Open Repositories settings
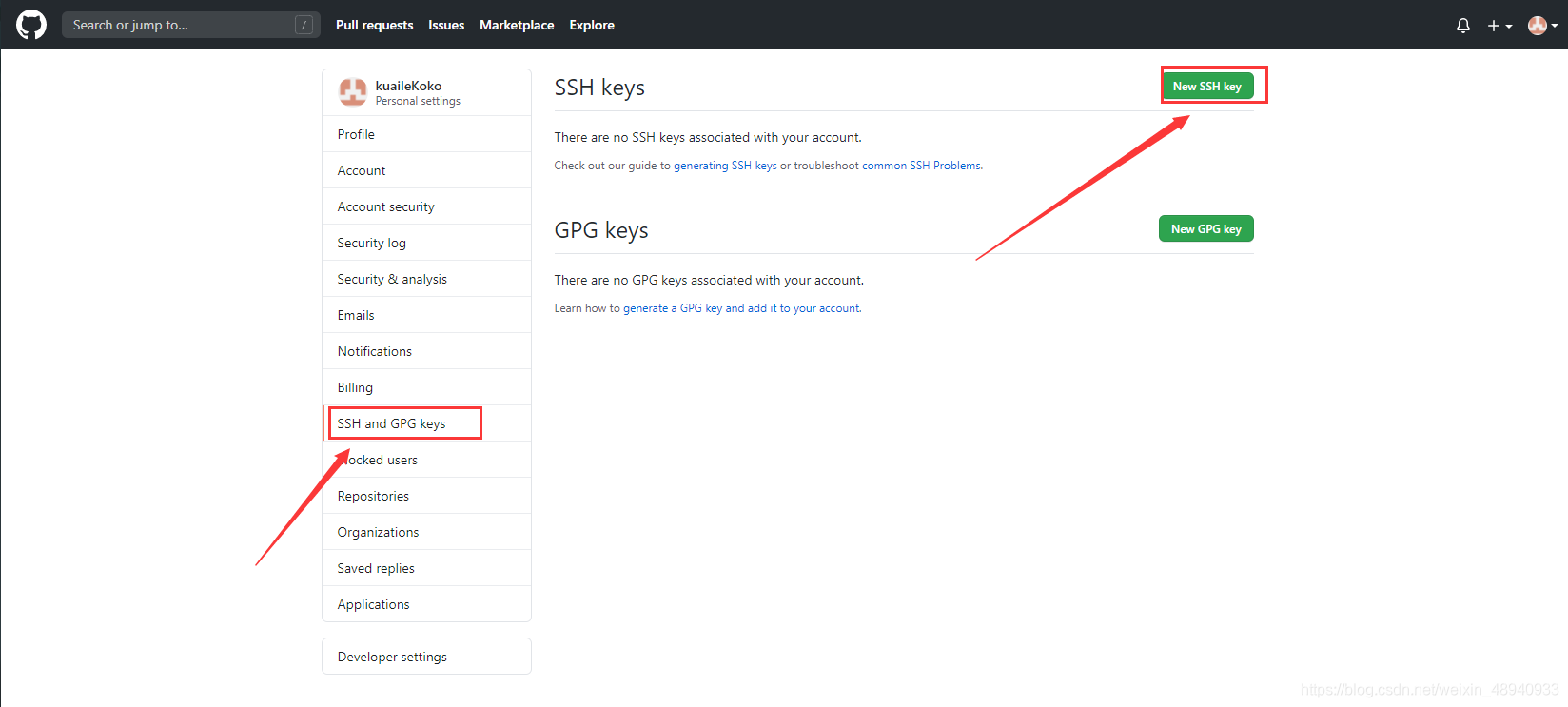Image resolution: width=1568 pixels, height=707 pixels. click(426, 496)
